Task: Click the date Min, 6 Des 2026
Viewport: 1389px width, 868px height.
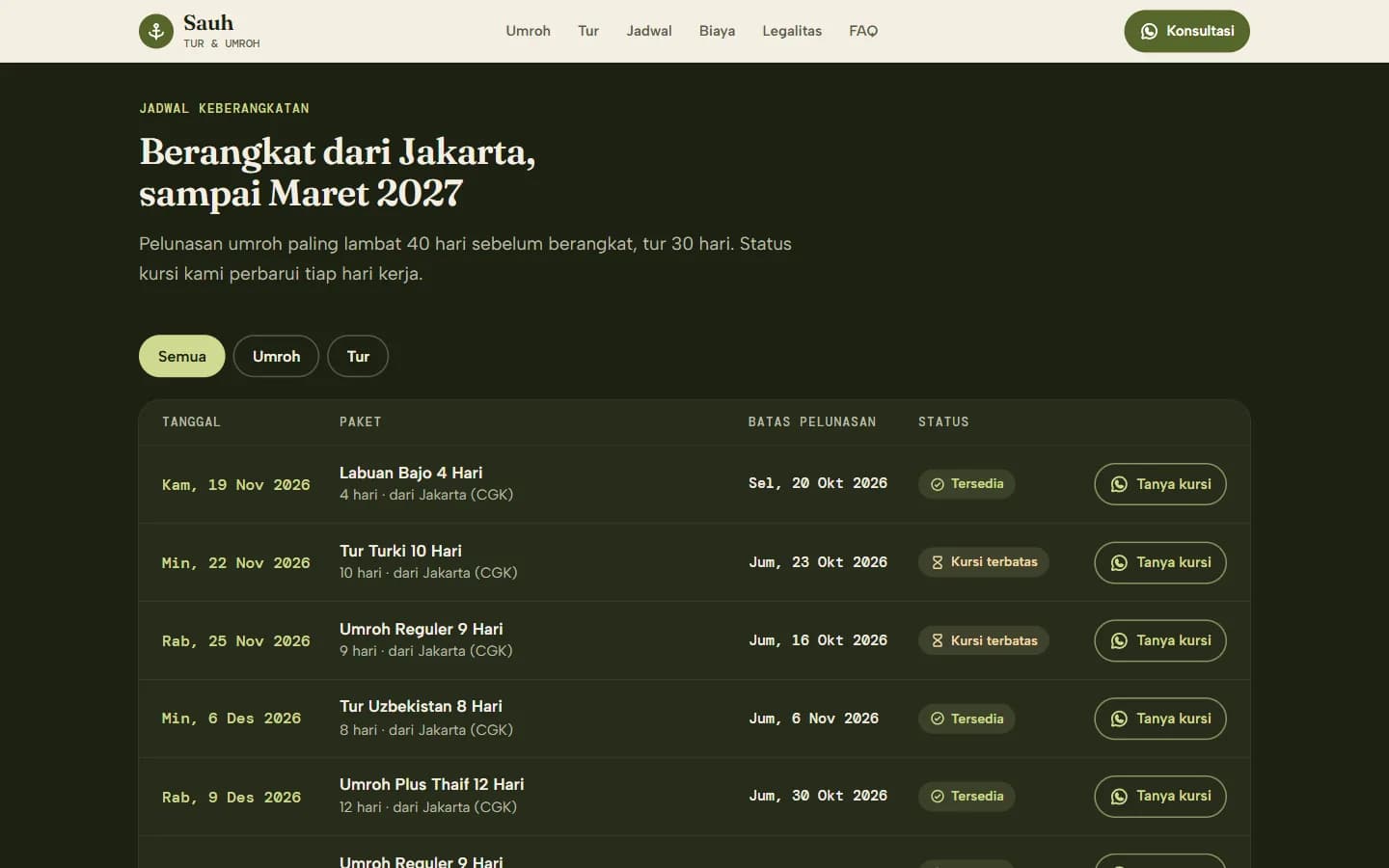Action: (231, 719)
